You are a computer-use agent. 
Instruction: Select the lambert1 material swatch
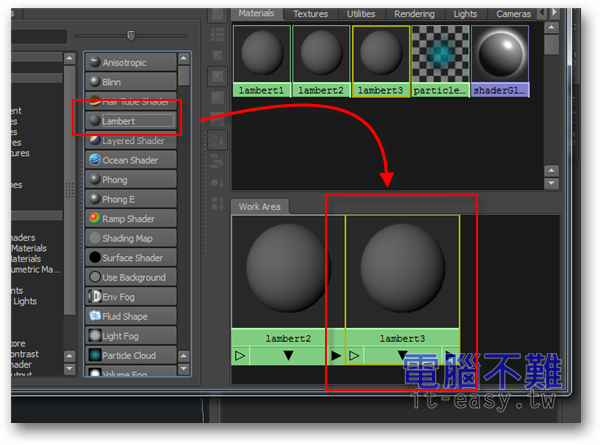click(x=262, y=60)
